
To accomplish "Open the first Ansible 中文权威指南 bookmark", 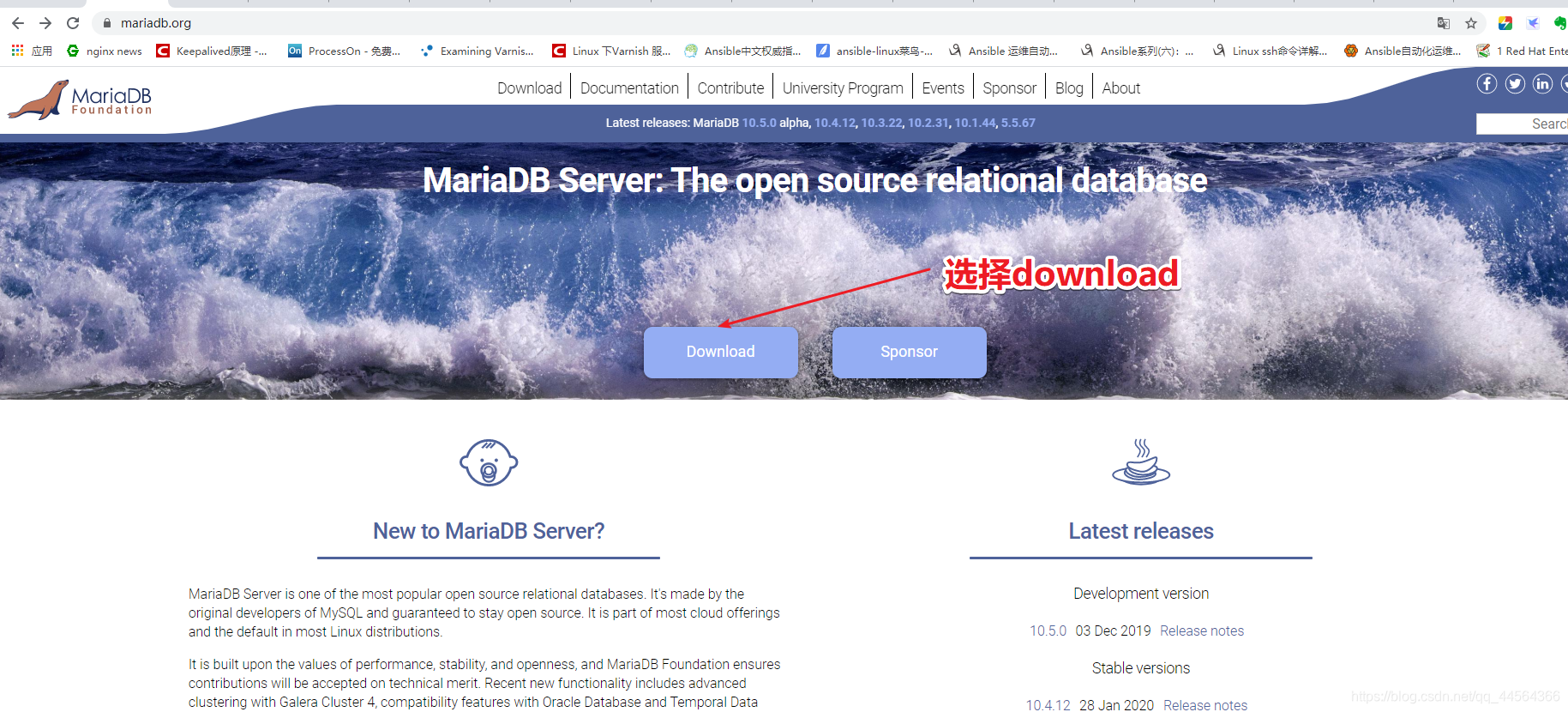I will 742,51.
